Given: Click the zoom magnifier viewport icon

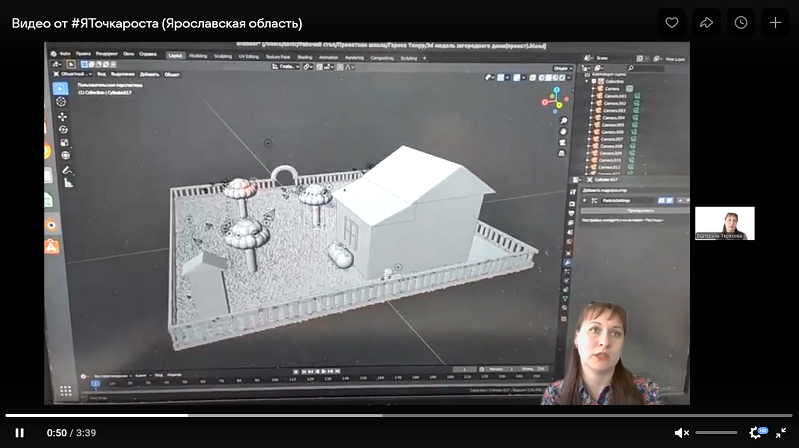Looking at the screenshot, I should (564, 121).
